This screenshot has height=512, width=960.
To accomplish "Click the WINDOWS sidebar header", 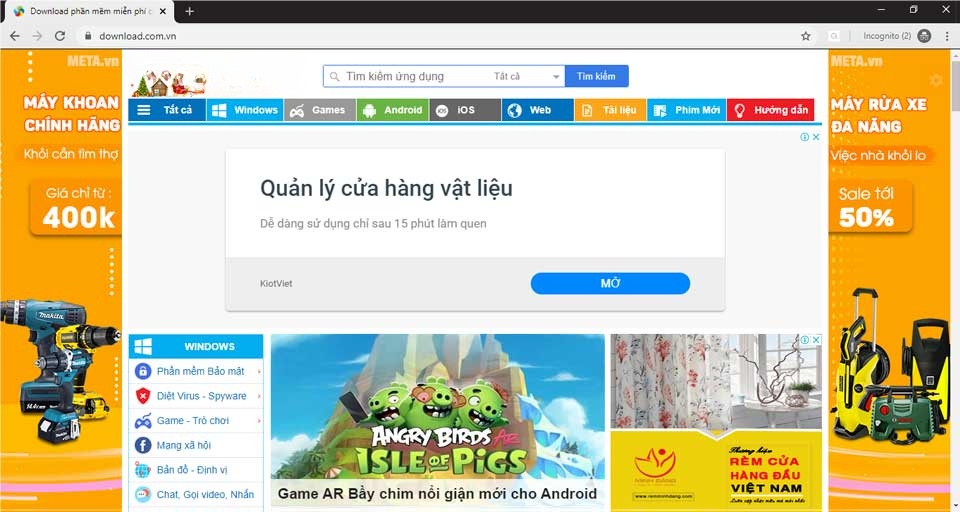I will pyautogui.click(x=196, y=347).
